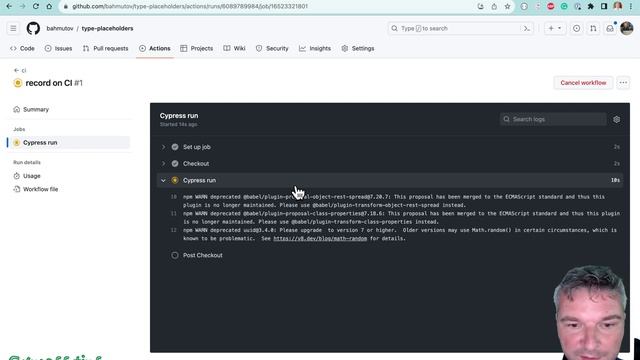Viewport: 640px width, 360px height.
Task: Click the Cancel workflow button
Action: tap(583, 82)
